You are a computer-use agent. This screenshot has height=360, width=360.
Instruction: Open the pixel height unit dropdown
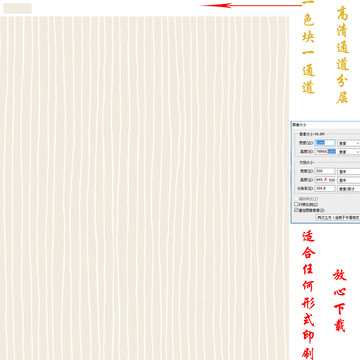[x=349, y=152]
